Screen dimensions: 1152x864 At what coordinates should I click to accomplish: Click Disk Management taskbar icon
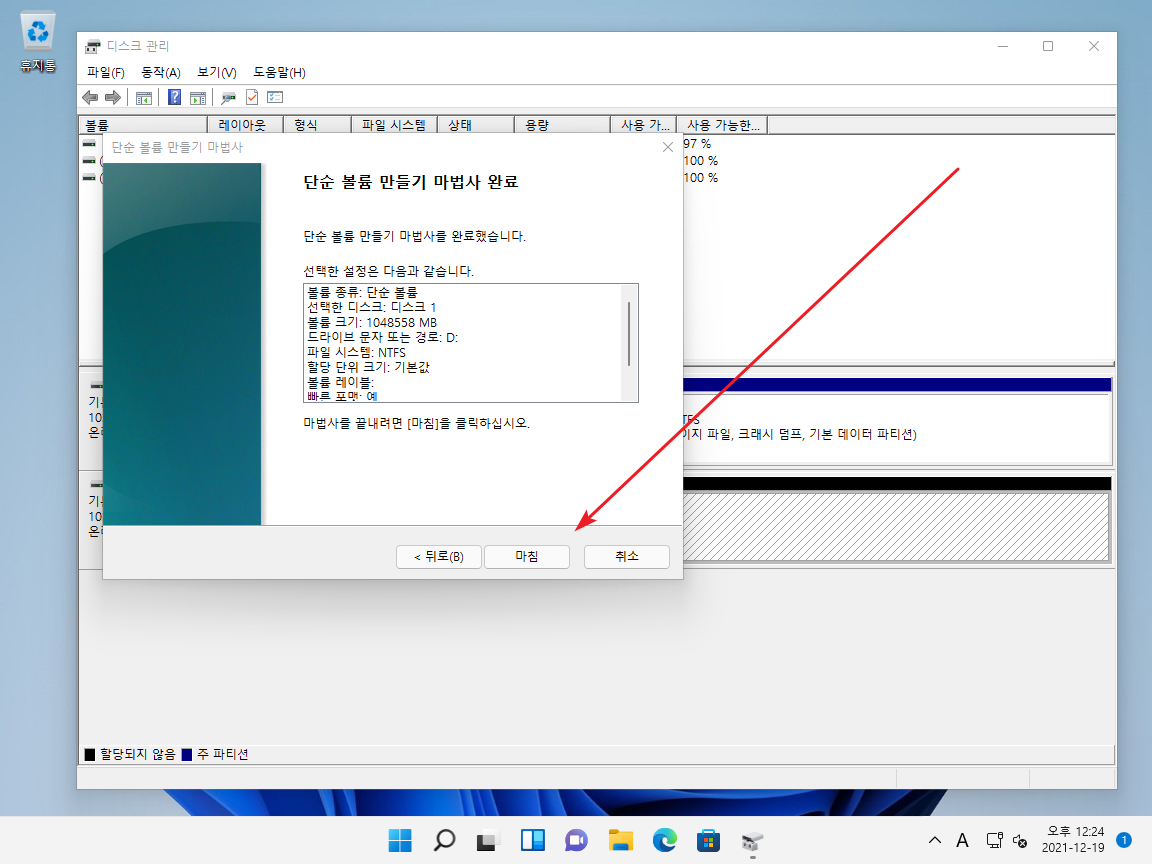click(x=753, y=840)
